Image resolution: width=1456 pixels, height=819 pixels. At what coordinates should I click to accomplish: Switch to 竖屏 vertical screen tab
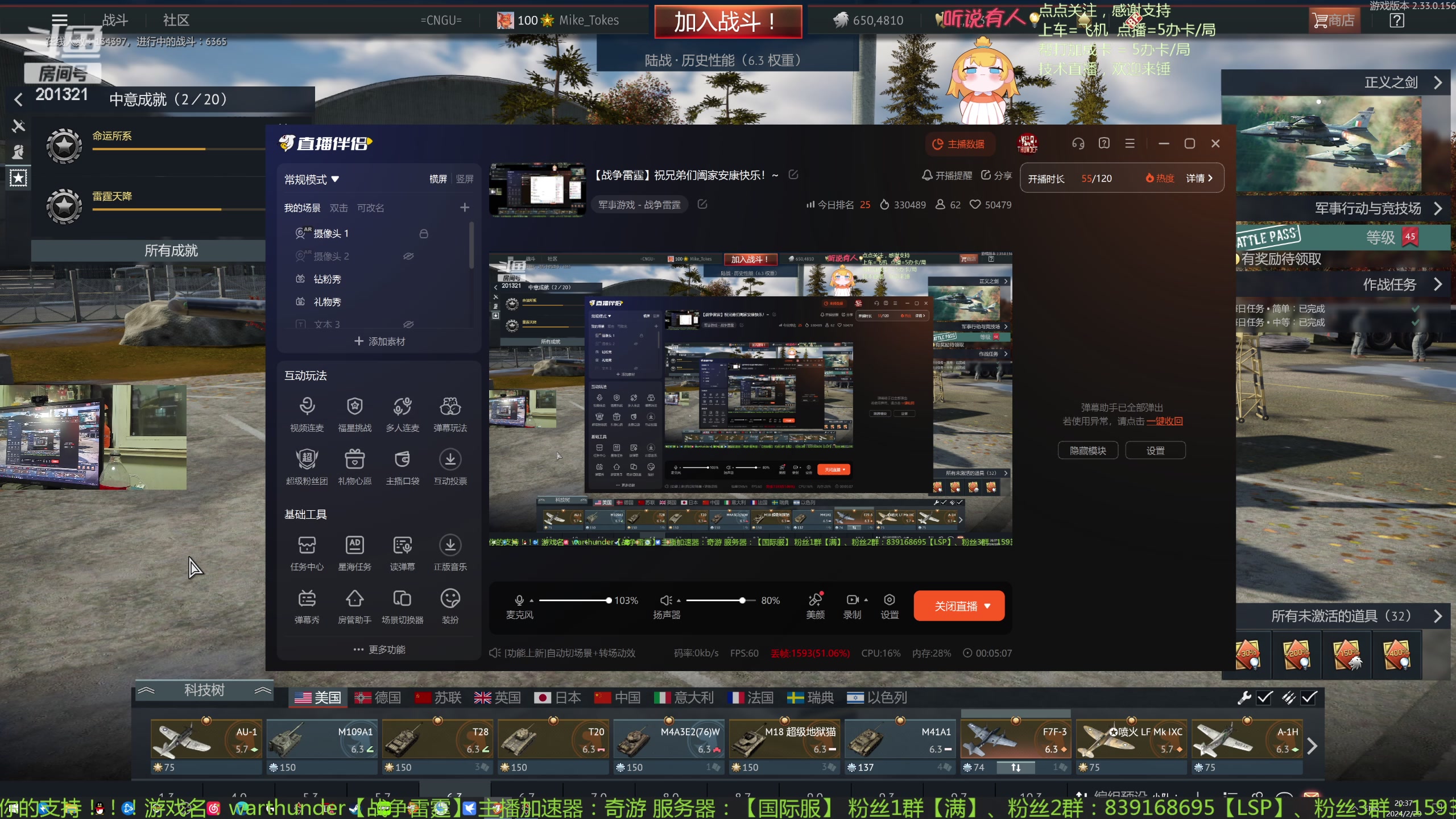pos(464,179)
